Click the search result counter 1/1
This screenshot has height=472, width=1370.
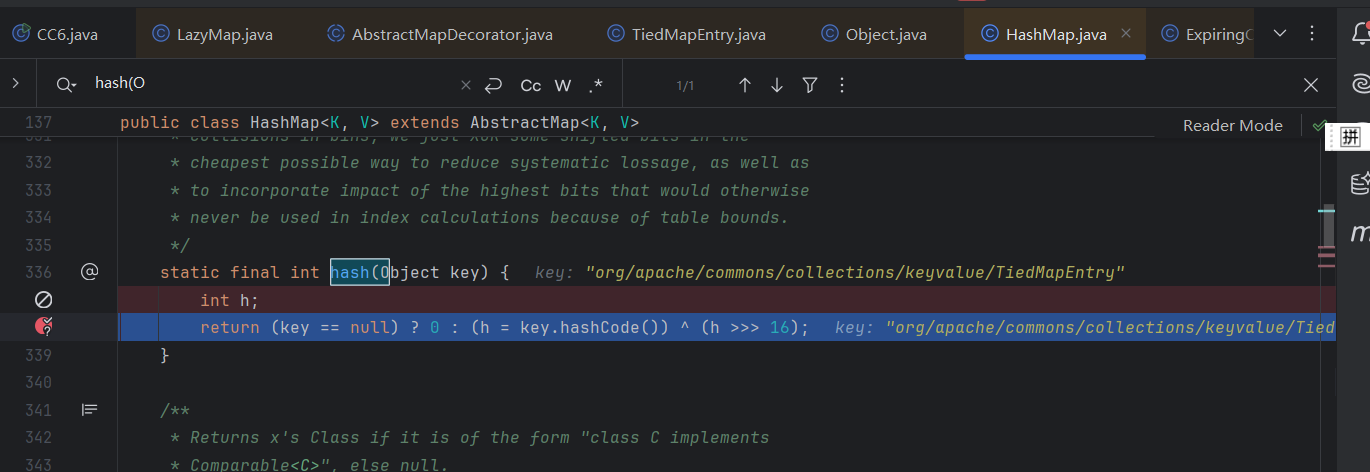click(x=685, y=86)
